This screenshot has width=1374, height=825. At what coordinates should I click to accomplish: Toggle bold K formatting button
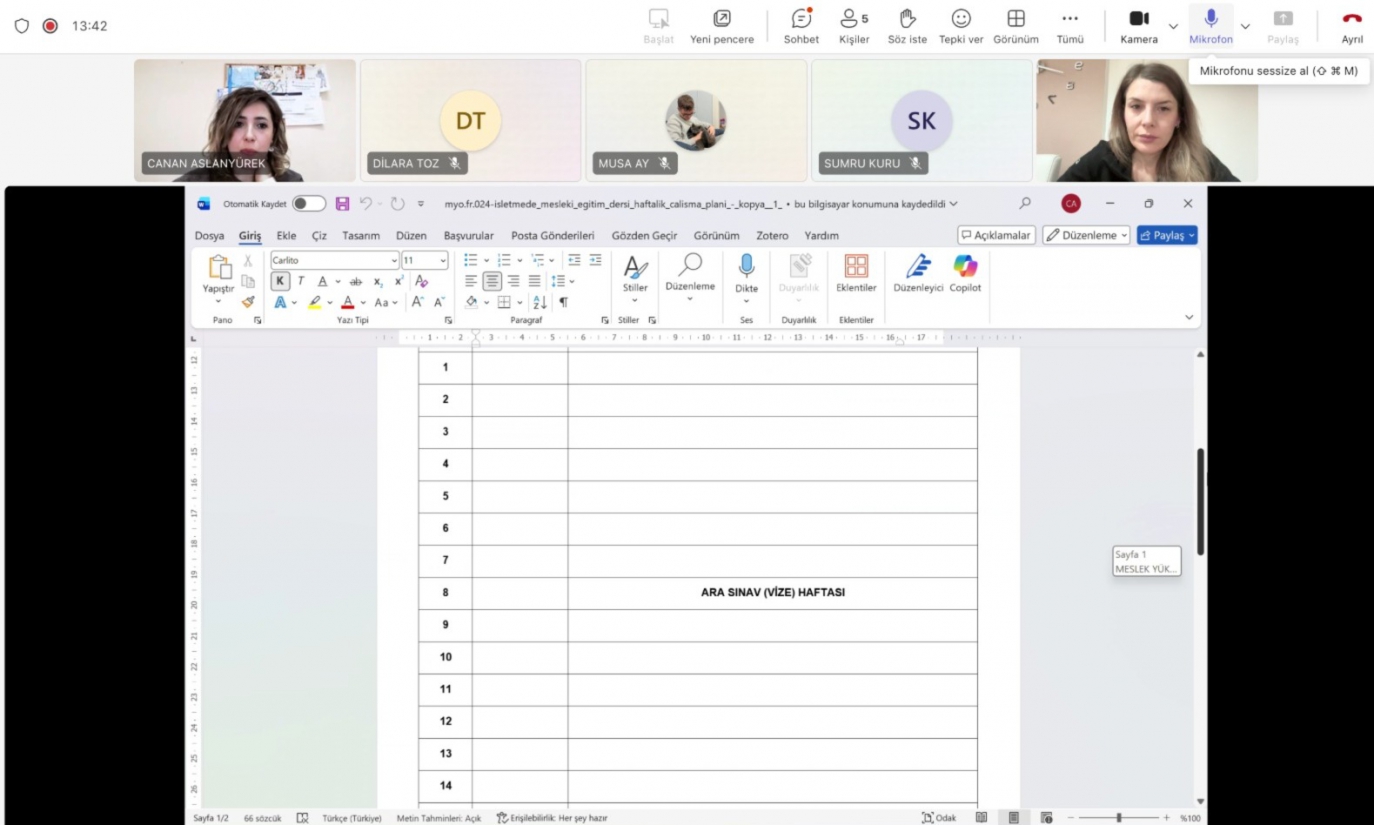point(281,281)
